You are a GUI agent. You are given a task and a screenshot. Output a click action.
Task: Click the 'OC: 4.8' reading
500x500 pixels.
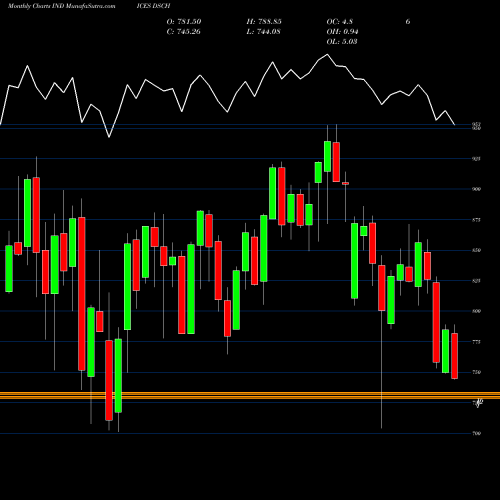pos(340,22)
